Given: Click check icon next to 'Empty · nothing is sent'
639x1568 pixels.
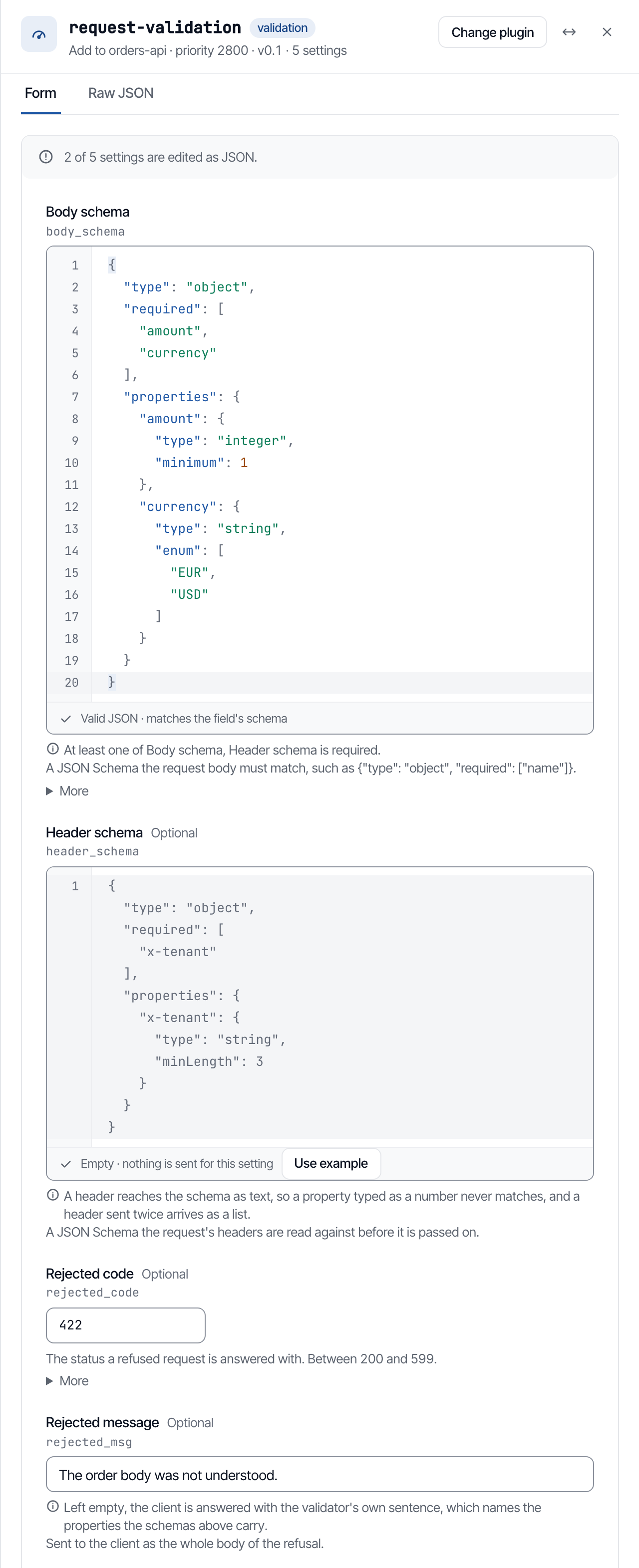Looking at the screenshot, I should (66, 1164).
